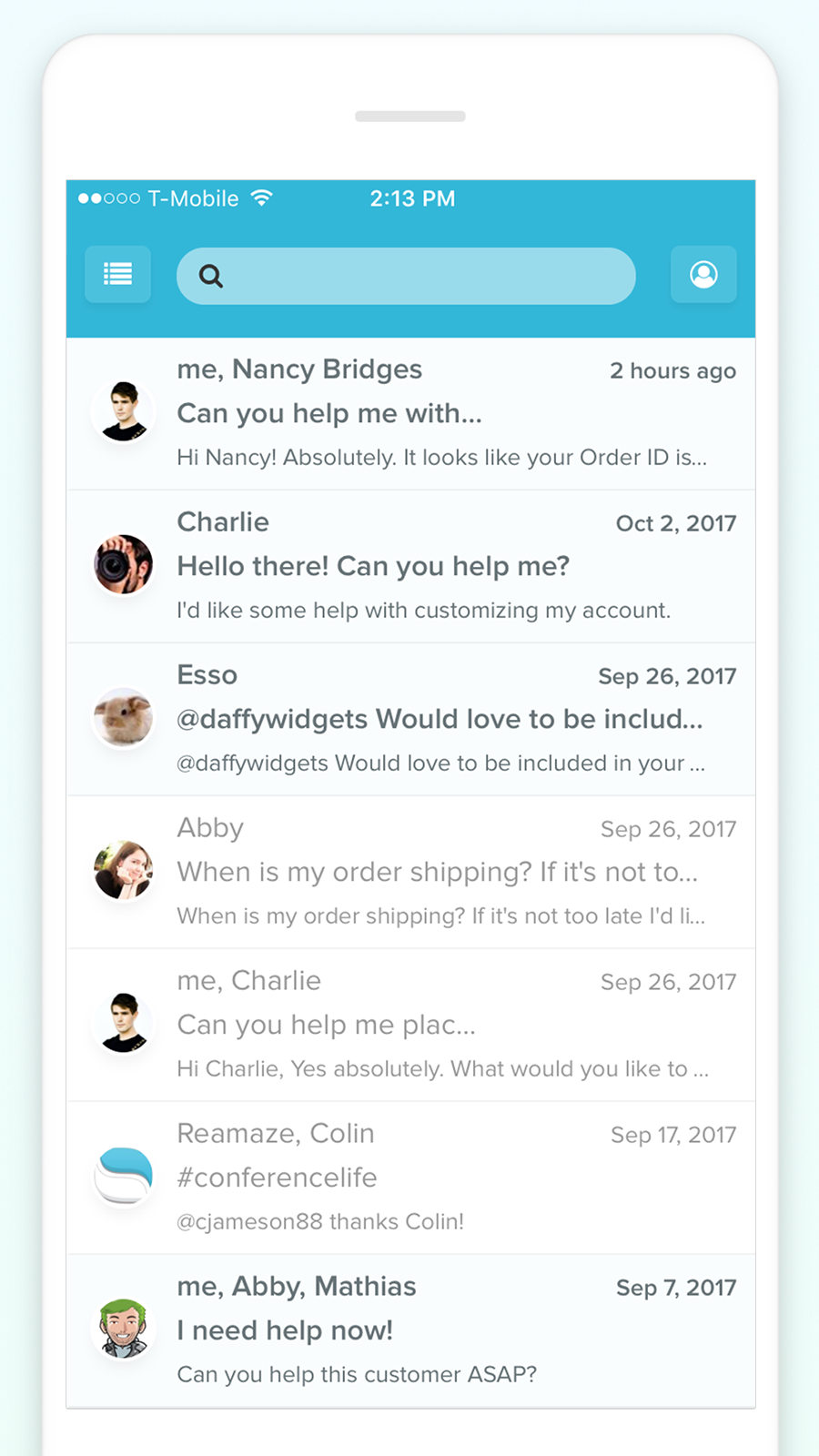Image resolution: width=819 pixels, height=1456 pixels.
Task: Select the @daffywidgets message from Esso
Action: coord(410,720)
